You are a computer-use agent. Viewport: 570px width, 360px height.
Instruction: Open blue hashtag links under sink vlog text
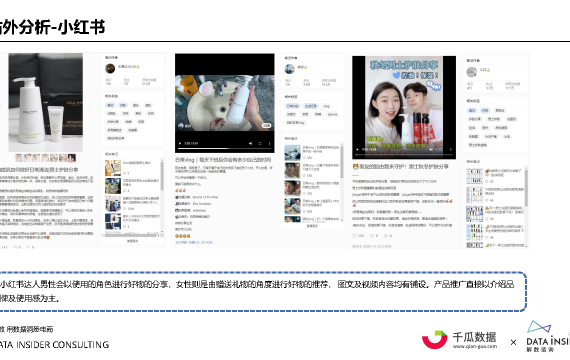pyautogui.click(x=194, y=242)
